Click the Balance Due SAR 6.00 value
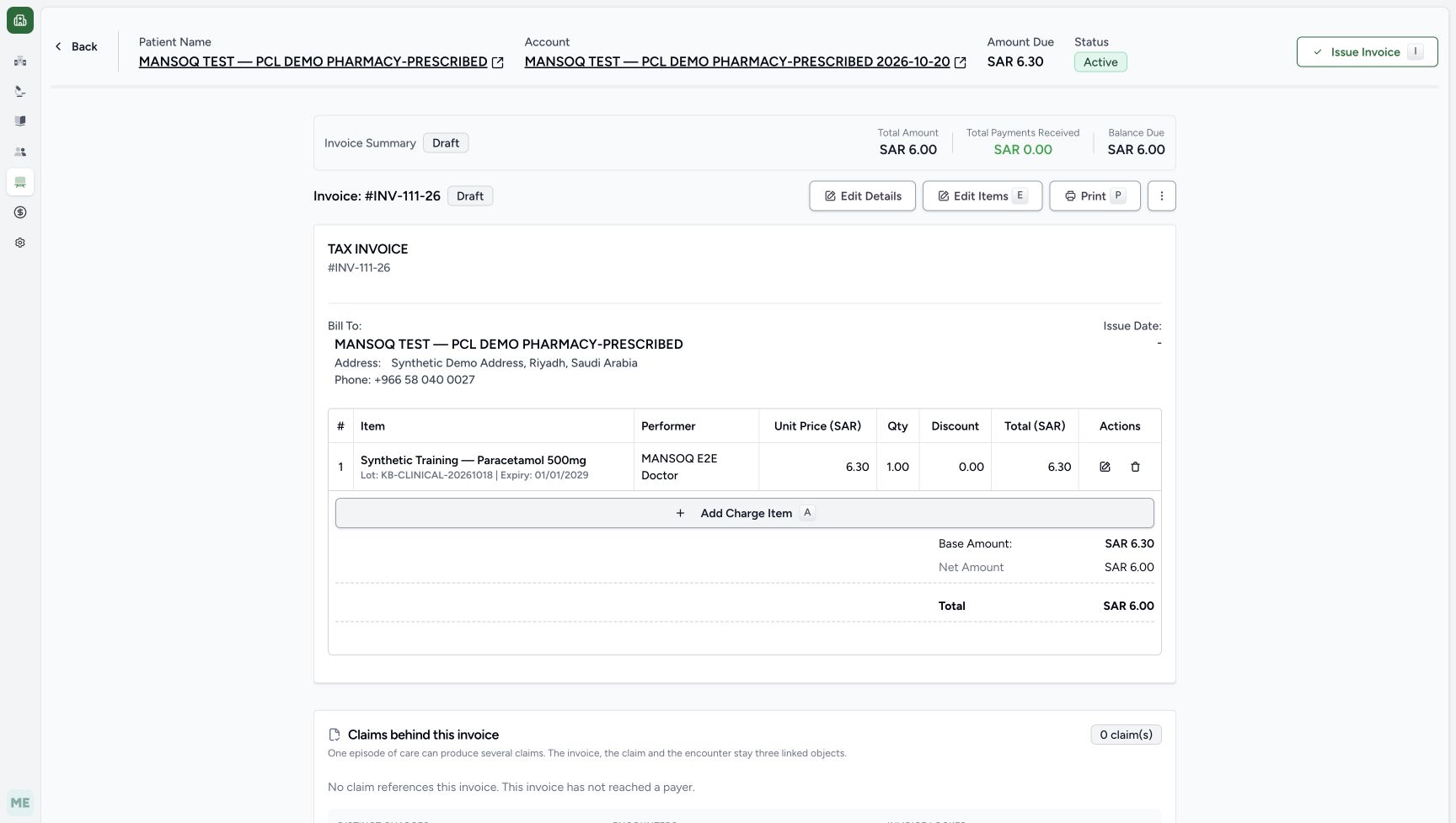The image size is (1456, 823). point(1136,150)
